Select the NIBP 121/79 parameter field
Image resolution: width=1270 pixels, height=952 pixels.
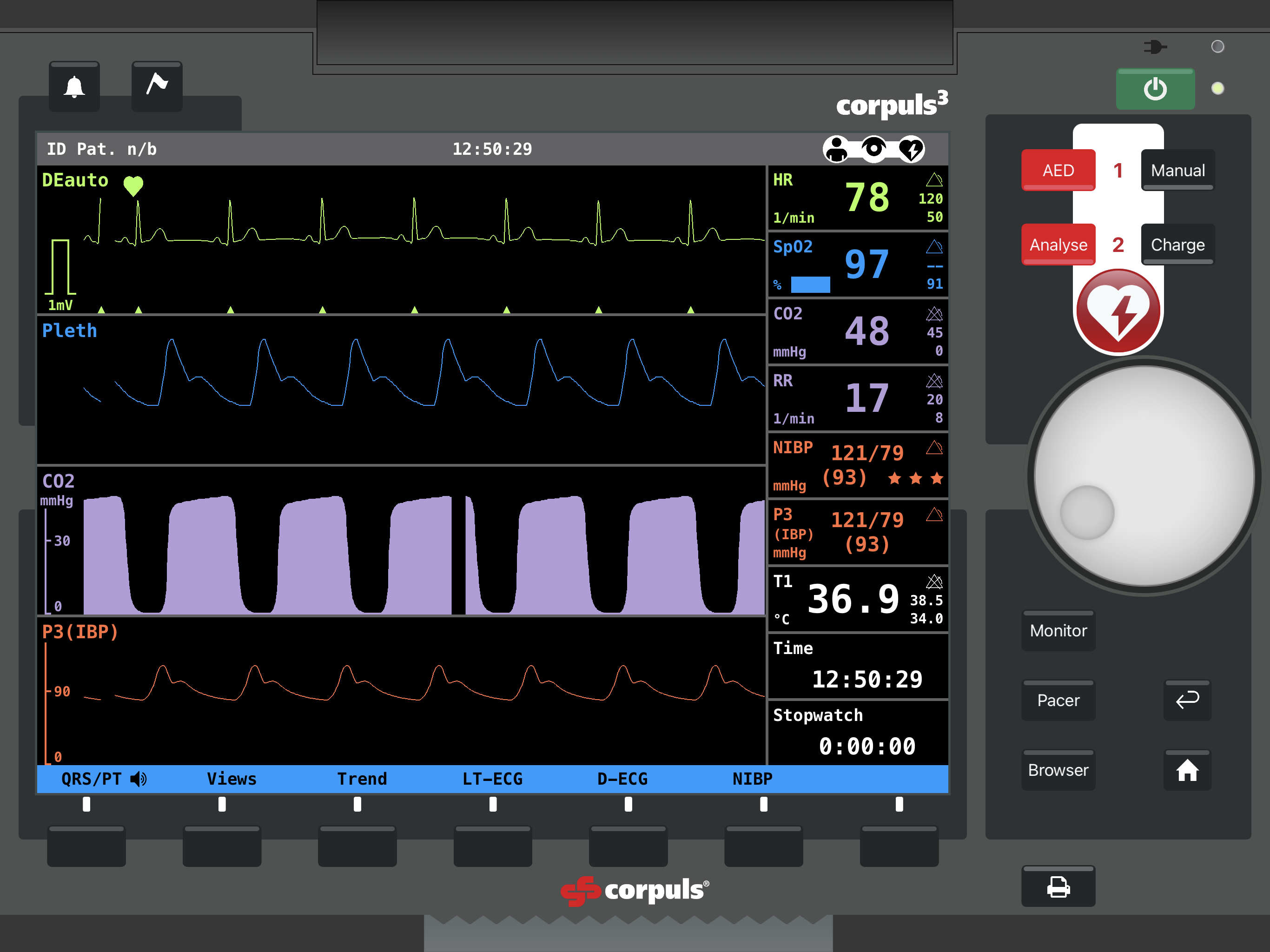pos(858,466)
